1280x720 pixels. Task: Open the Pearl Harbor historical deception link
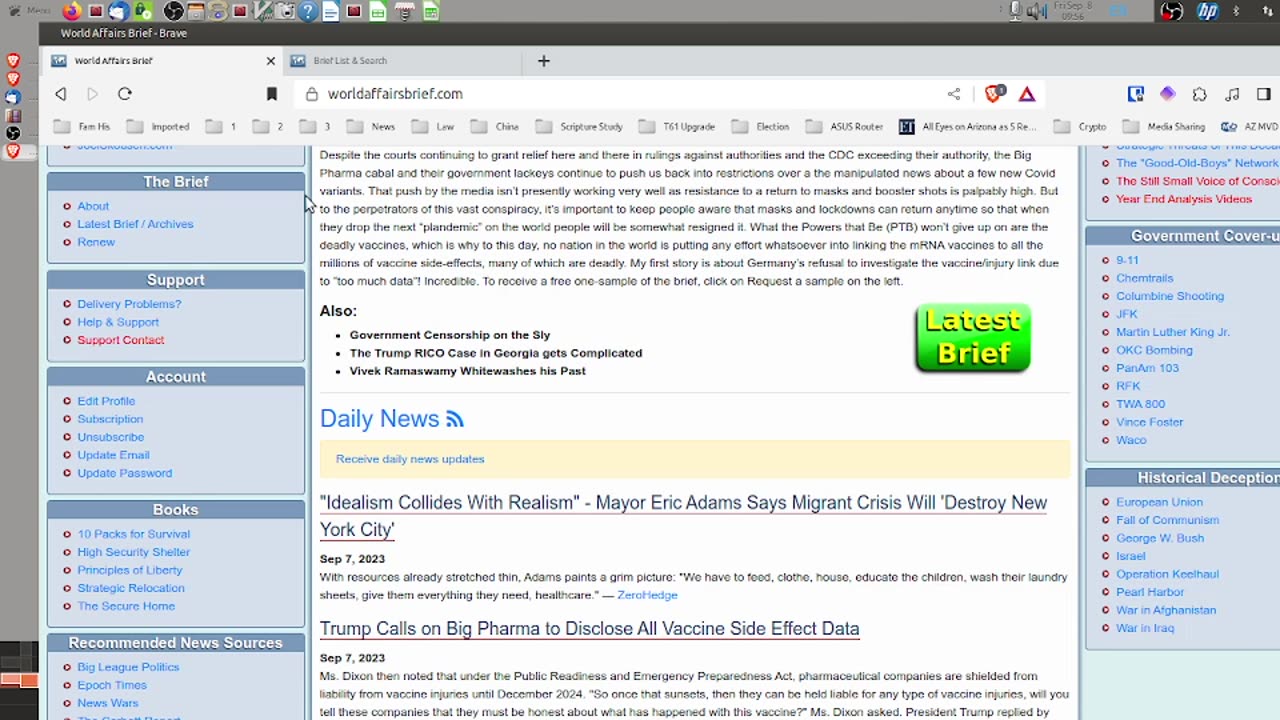1149,592
